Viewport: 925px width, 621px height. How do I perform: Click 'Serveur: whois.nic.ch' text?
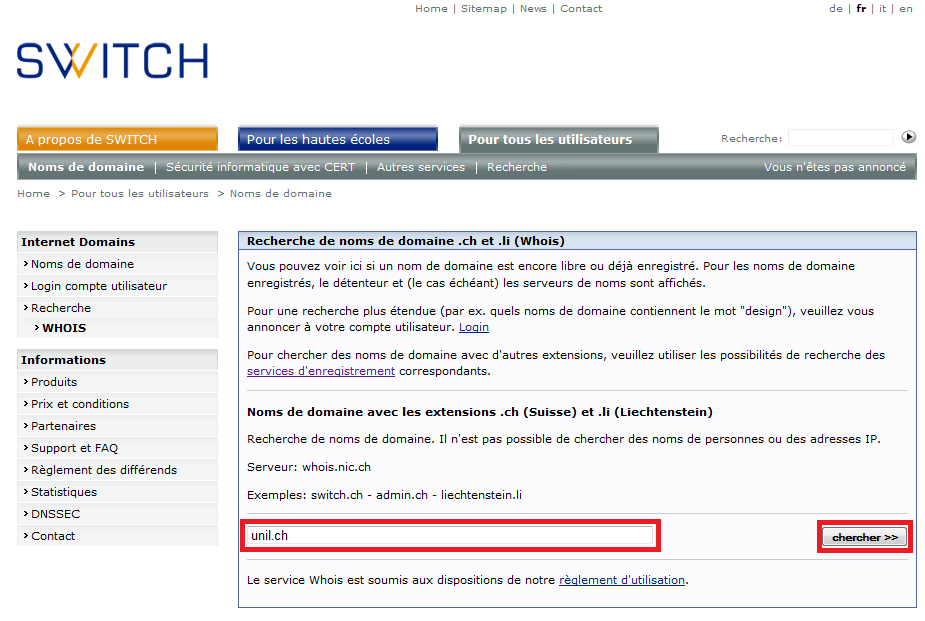point(309,467)
